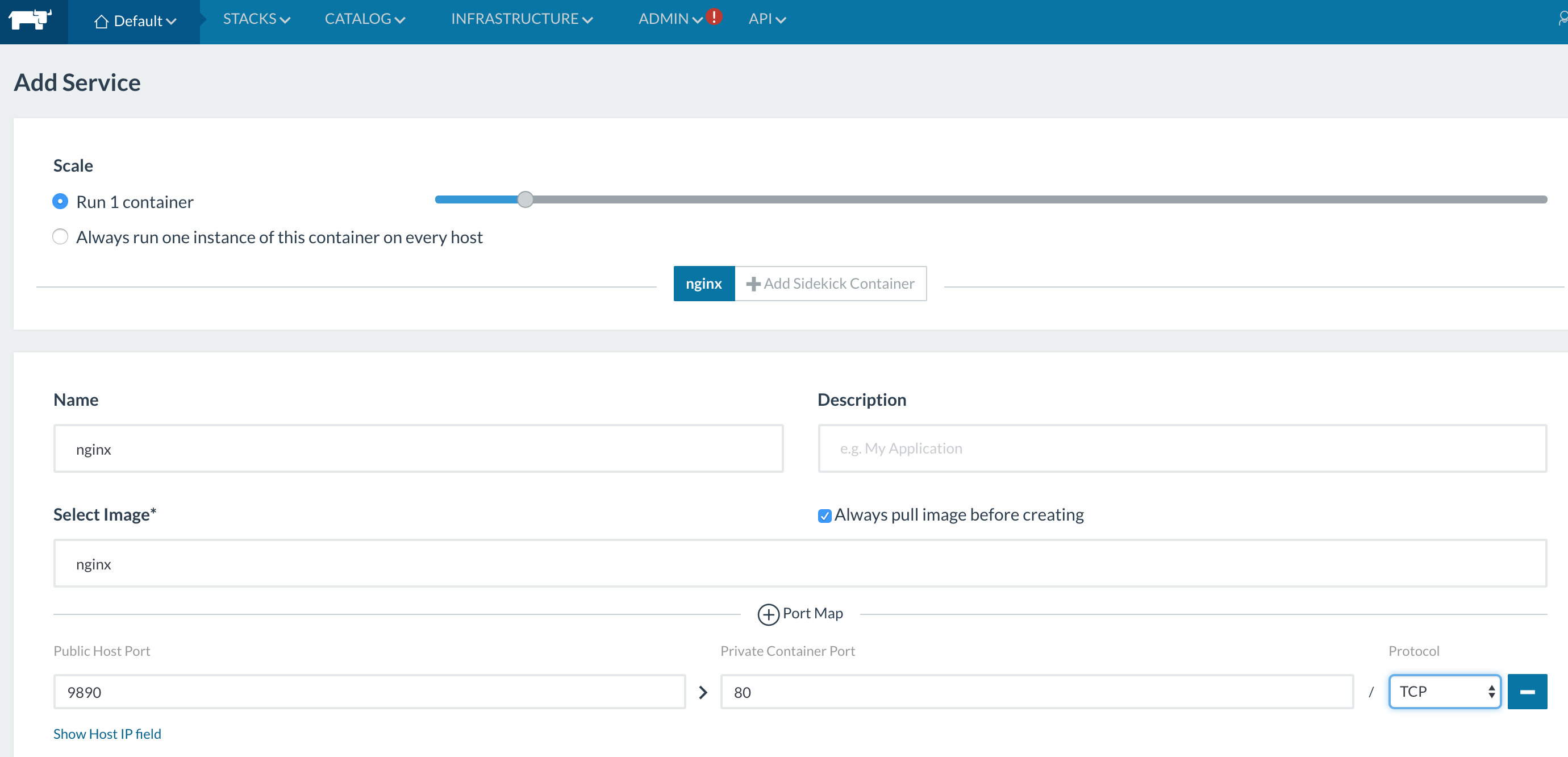Click the Rancher logo icon top left

30,19
